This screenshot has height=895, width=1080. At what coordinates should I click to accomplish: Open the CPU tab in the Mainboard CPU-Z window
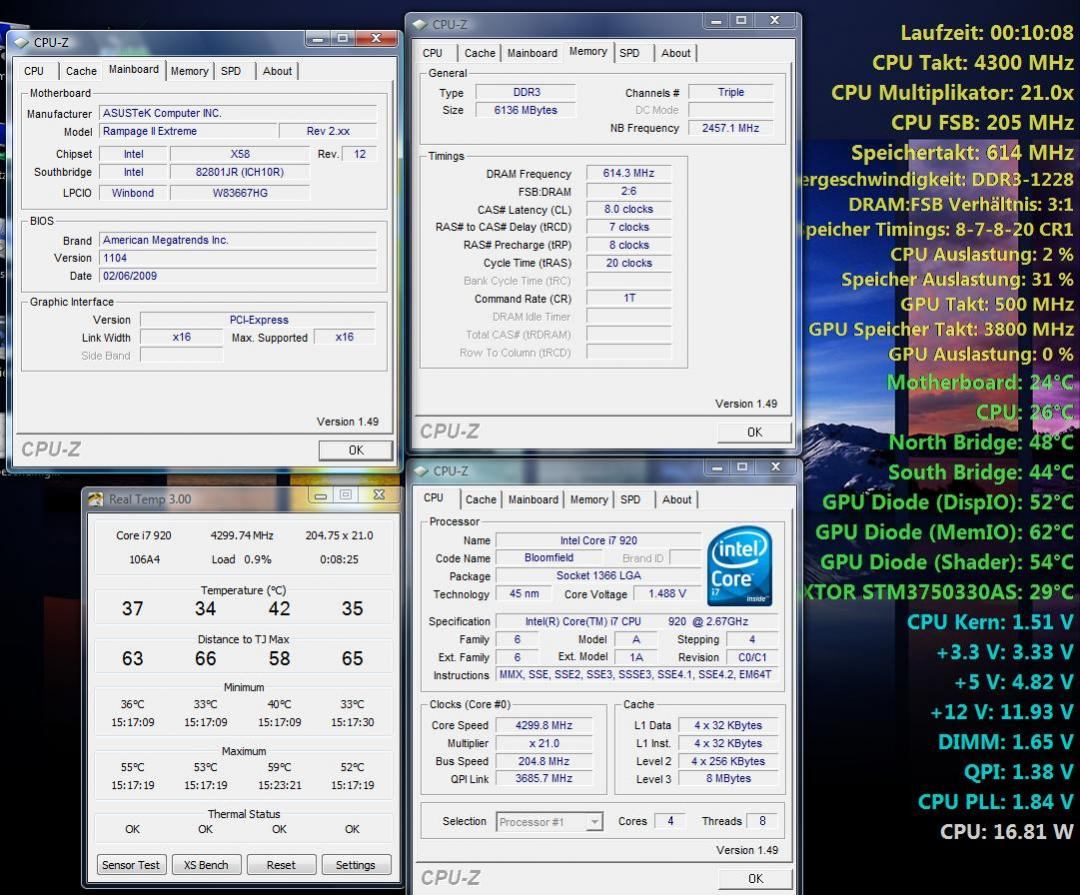34,71
